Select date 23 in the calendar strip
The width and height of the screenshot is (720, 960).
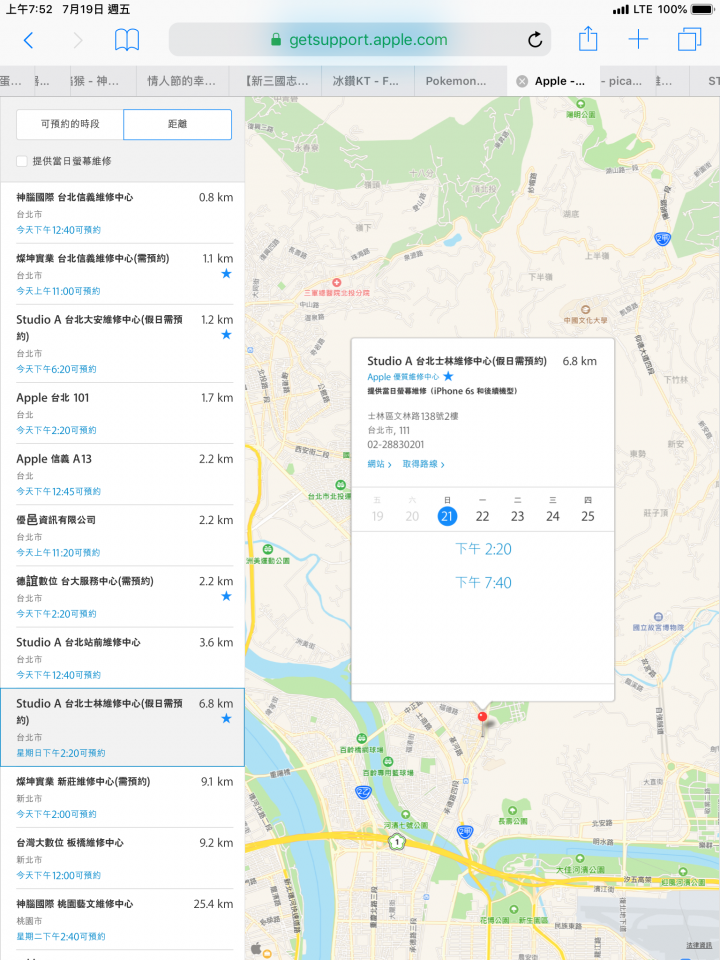(517, 516)
